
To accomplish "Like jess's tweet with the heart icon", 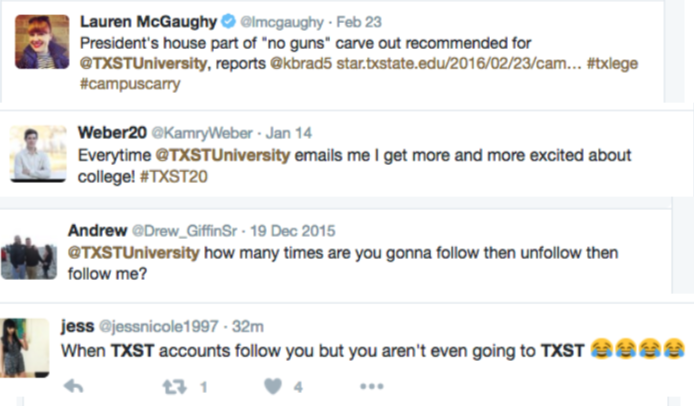I will tap(273, 387).
